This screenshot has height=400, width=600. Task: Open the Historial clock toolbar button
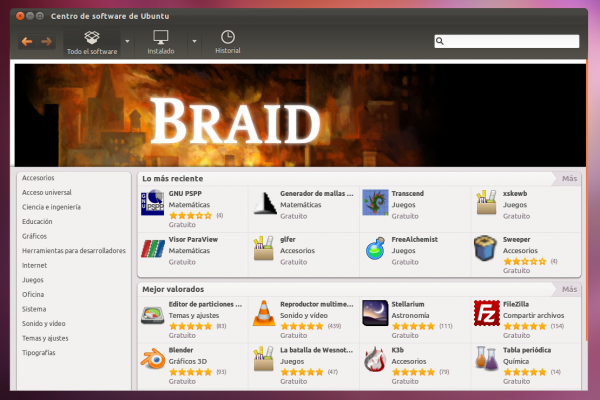pos(228,41)
